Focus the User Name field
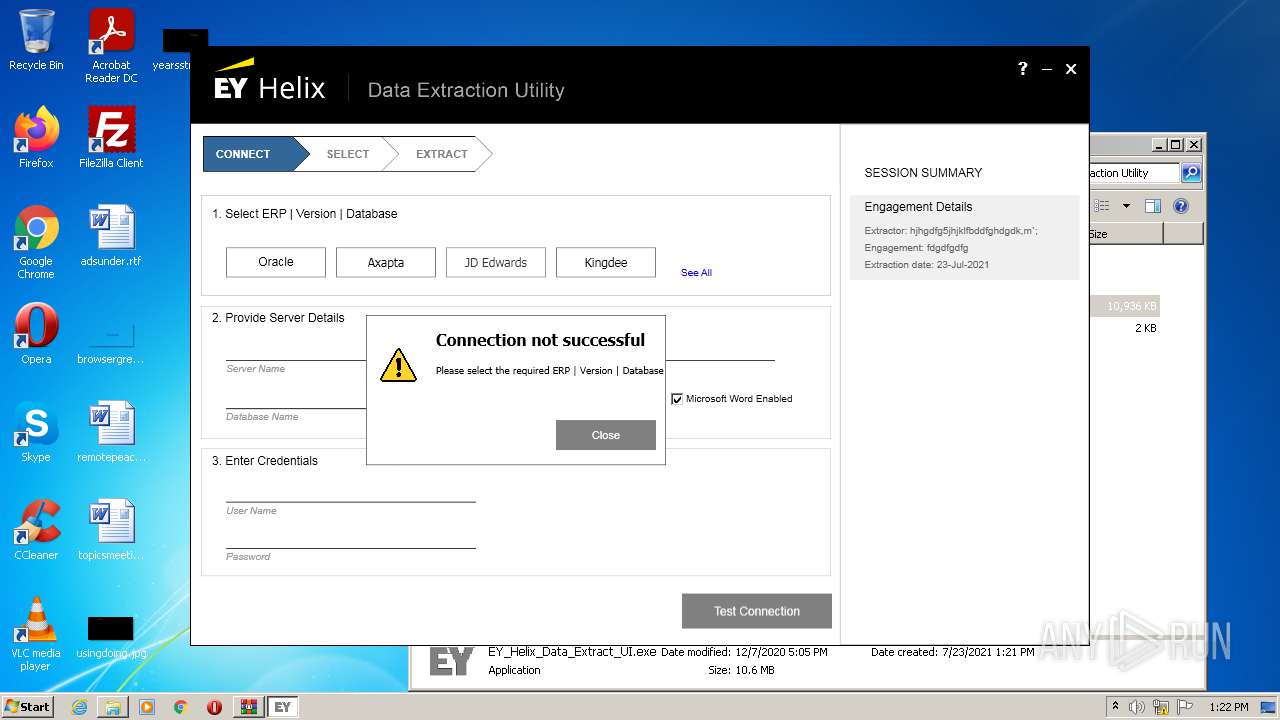 (x=351, y=491)
